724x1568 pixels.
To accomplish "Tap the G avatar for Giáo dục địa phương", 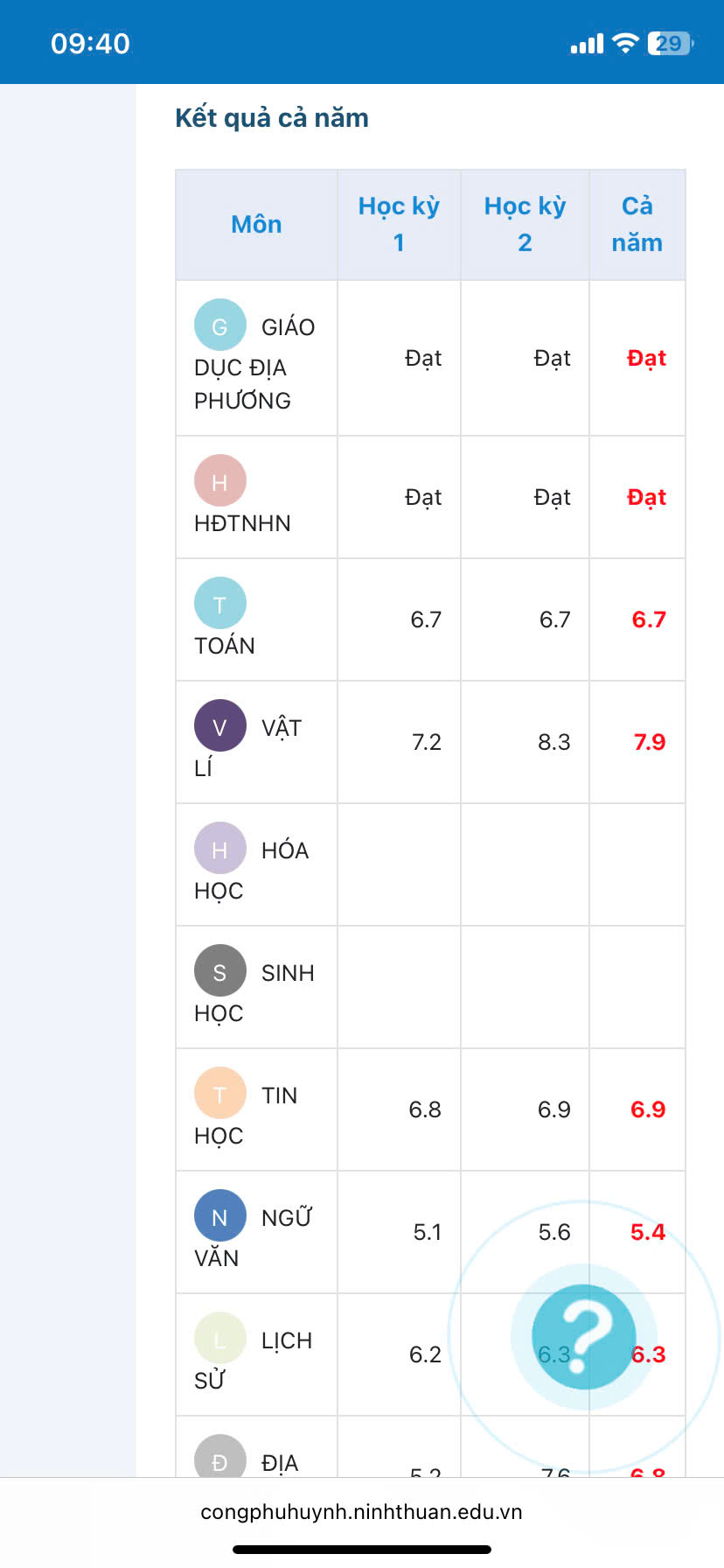I will 220,325.
